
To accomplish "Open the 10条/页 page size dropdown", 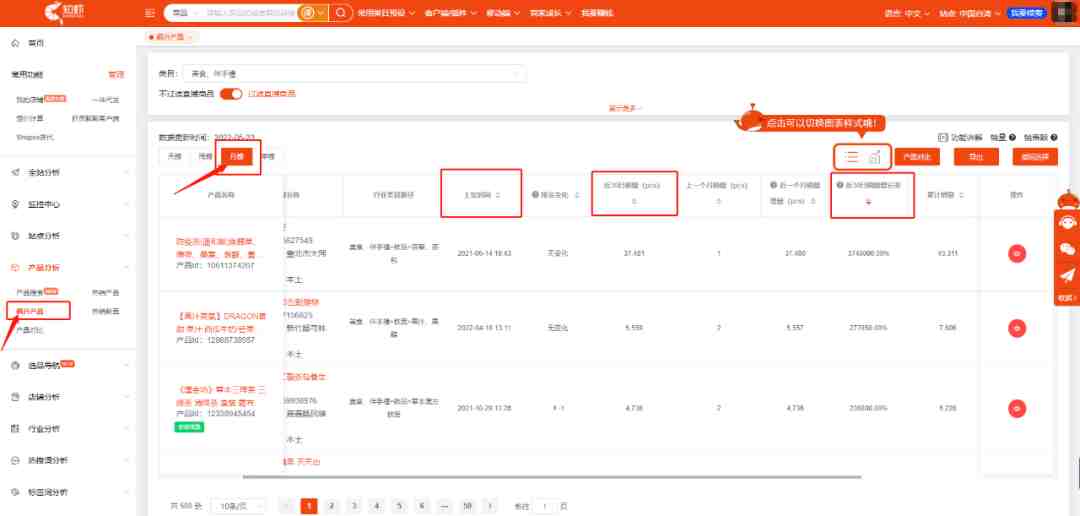I will 238,506.
